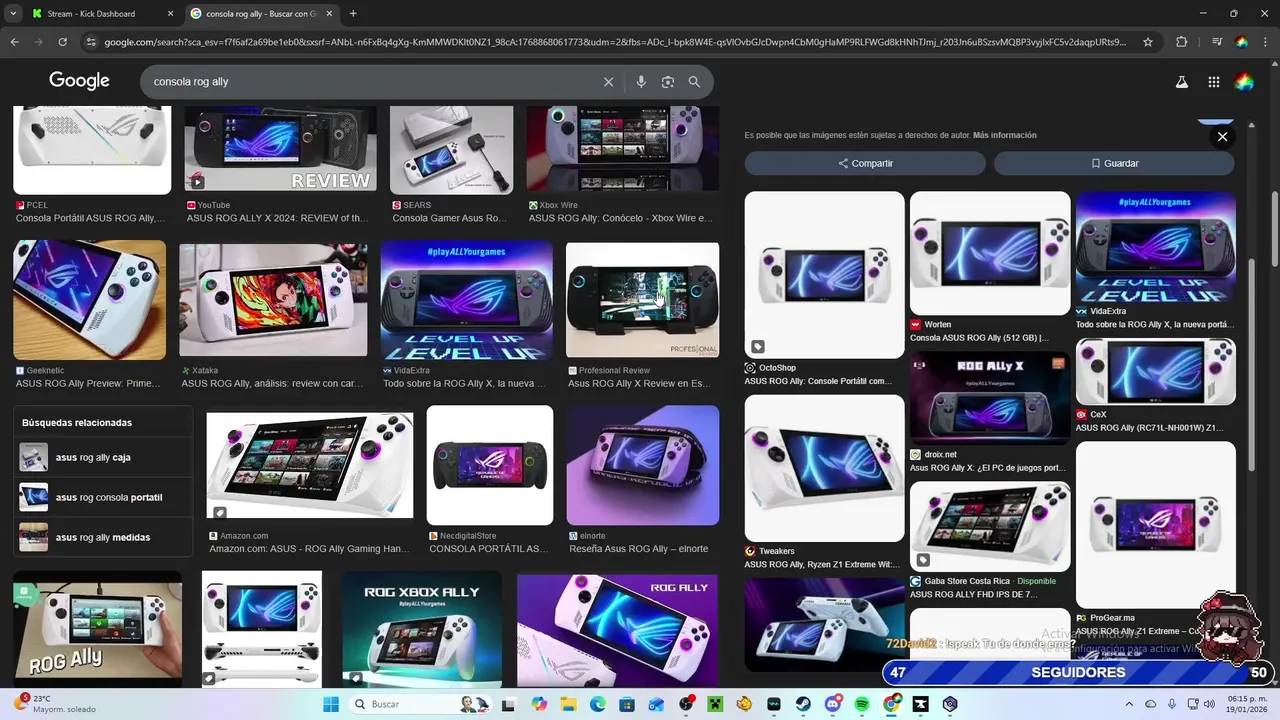Click the Guardar button
Image resolution: width=1280 pixels, height=720 pixels.
(x=1114, y=163)
